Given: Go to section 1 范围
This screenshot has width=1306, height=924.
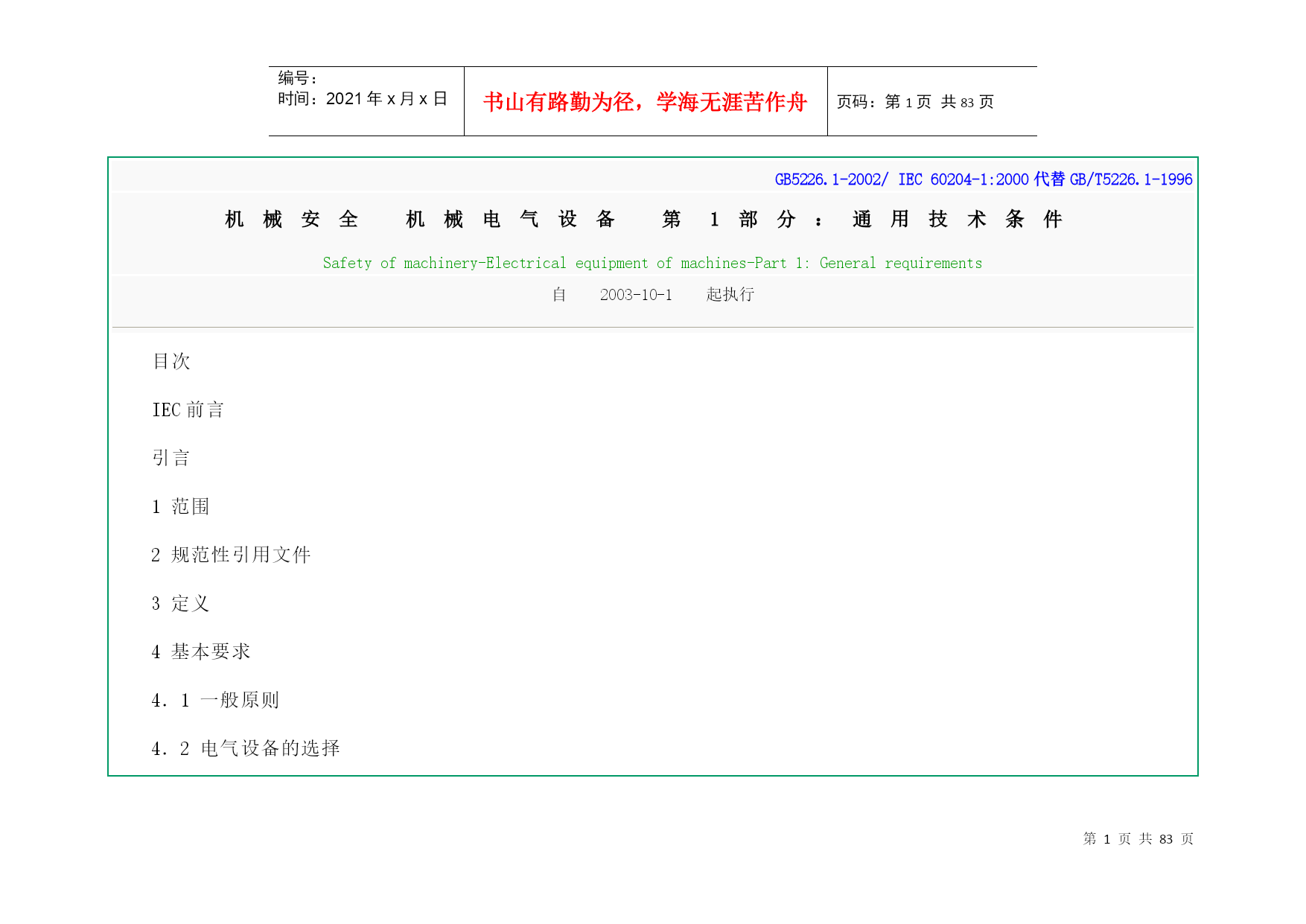Looking at the screenshot, I should pyautogui.click(x=181, y=506).
